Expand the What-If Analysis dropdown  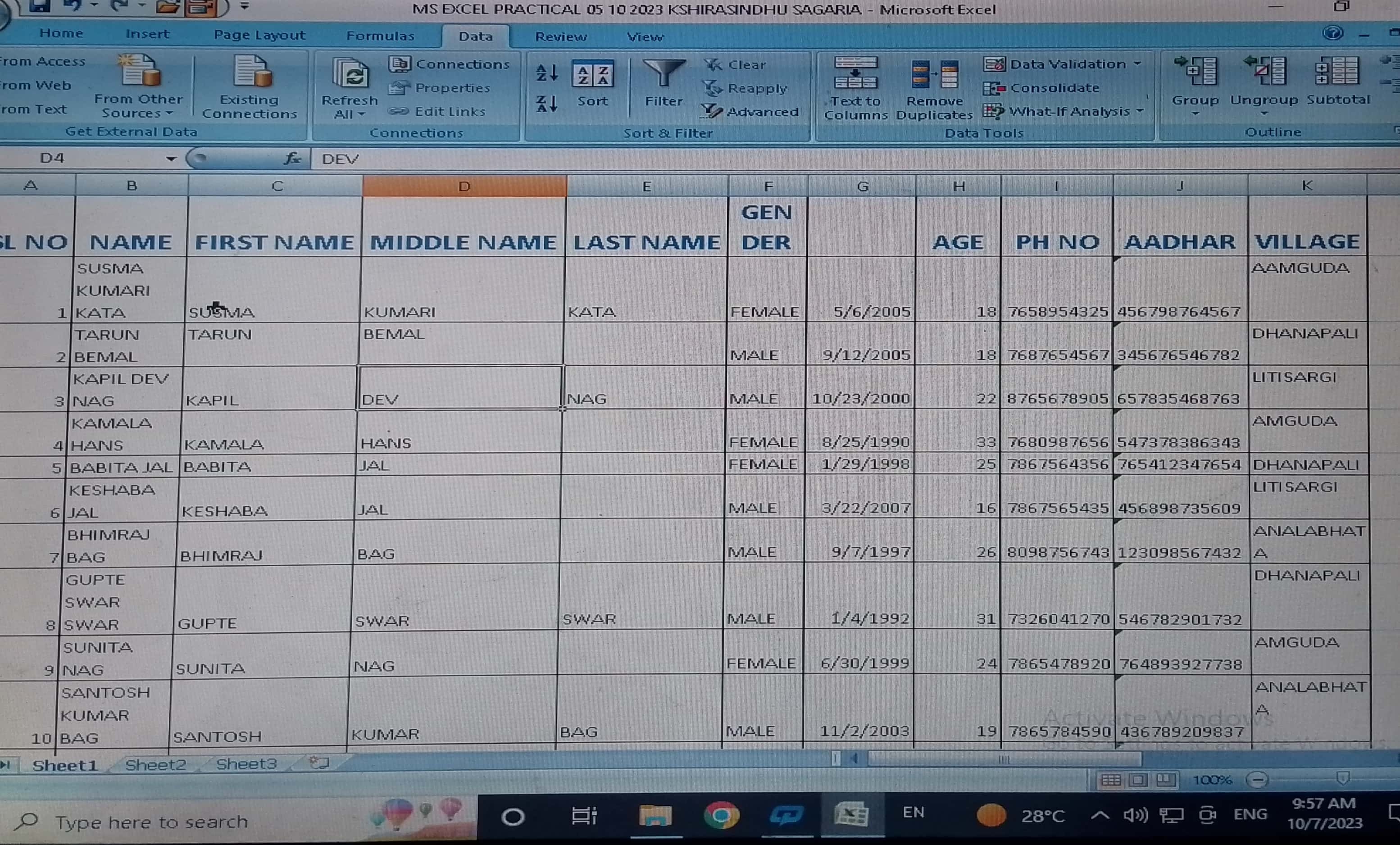(x=1140, y=111)
